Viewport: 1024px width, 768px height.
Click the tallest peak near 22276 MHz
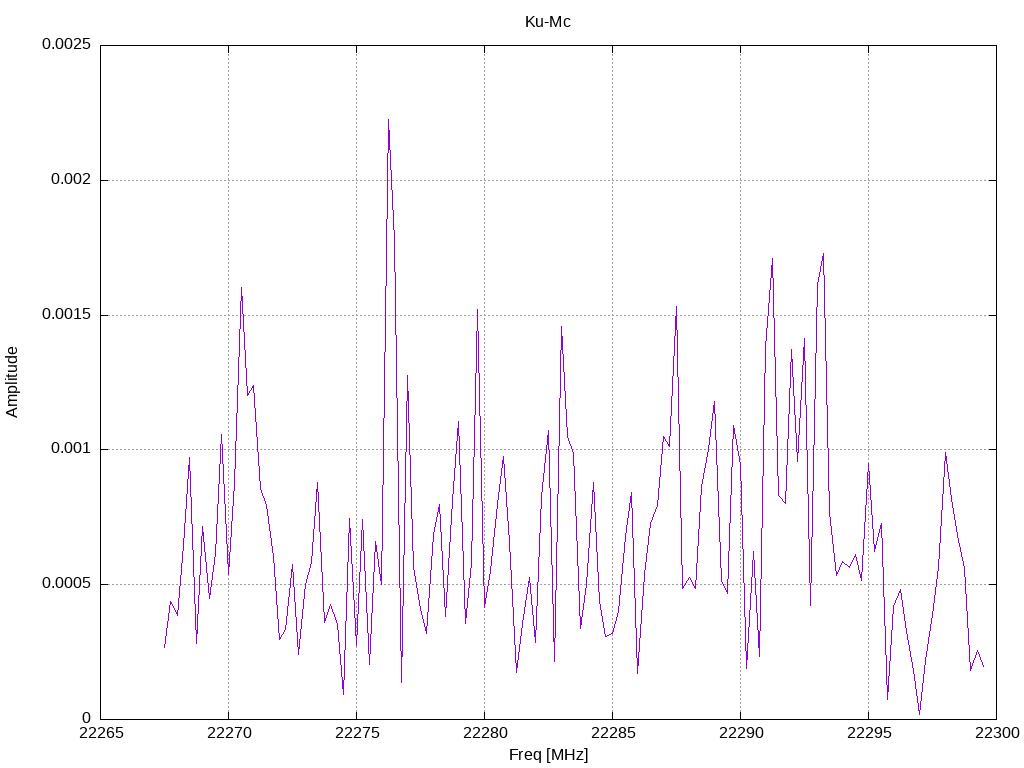[x=388, y=121]
